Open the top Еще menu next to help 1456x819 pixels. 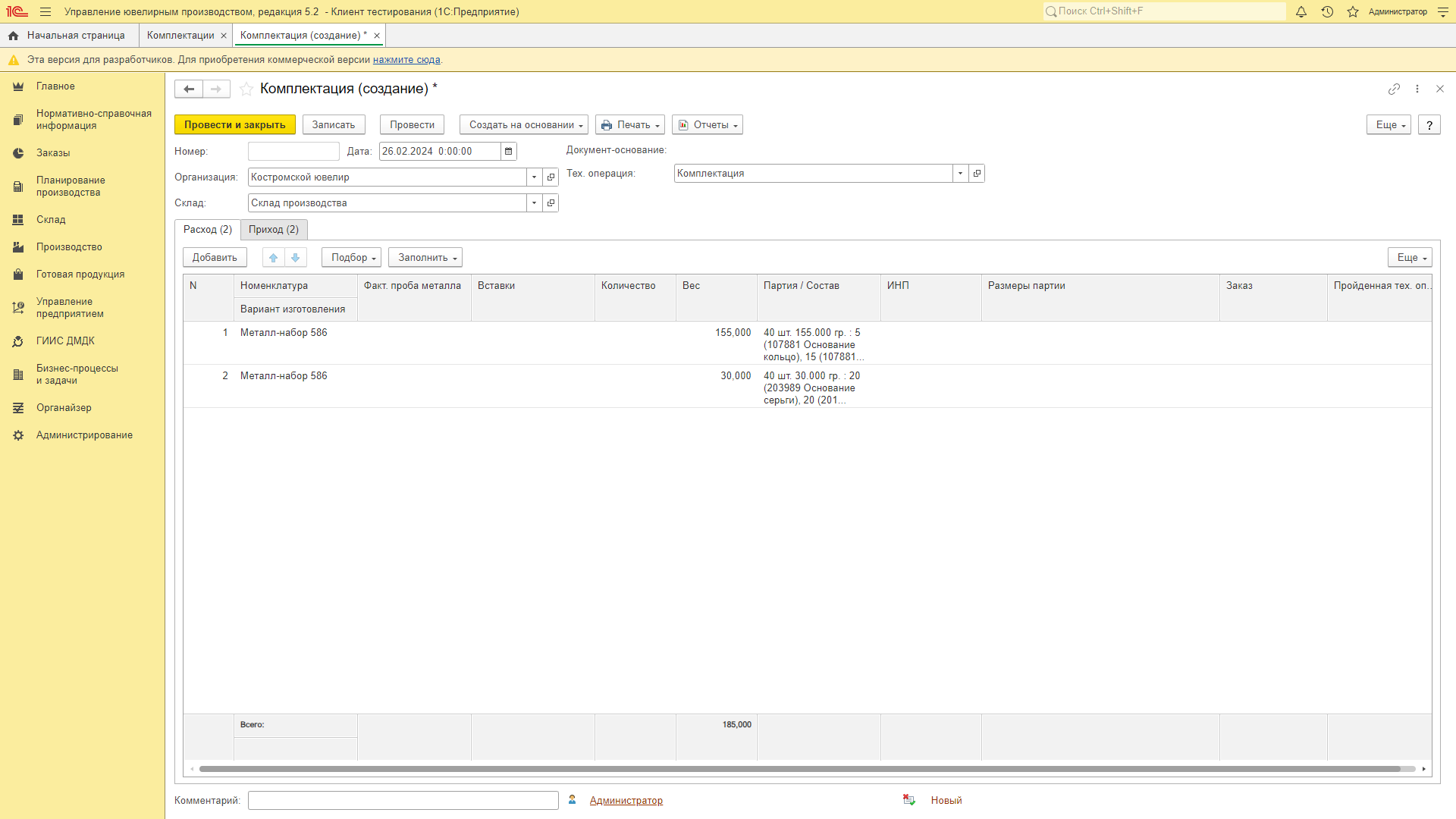1389,125
